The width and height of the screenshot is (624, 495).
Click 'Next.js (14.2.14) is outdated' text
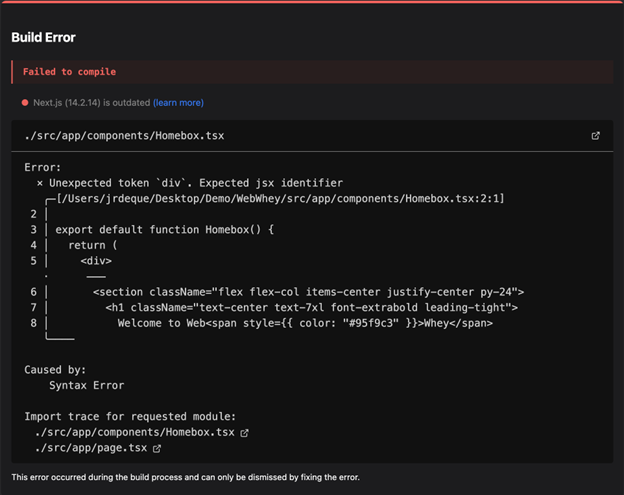pos(92,103)
